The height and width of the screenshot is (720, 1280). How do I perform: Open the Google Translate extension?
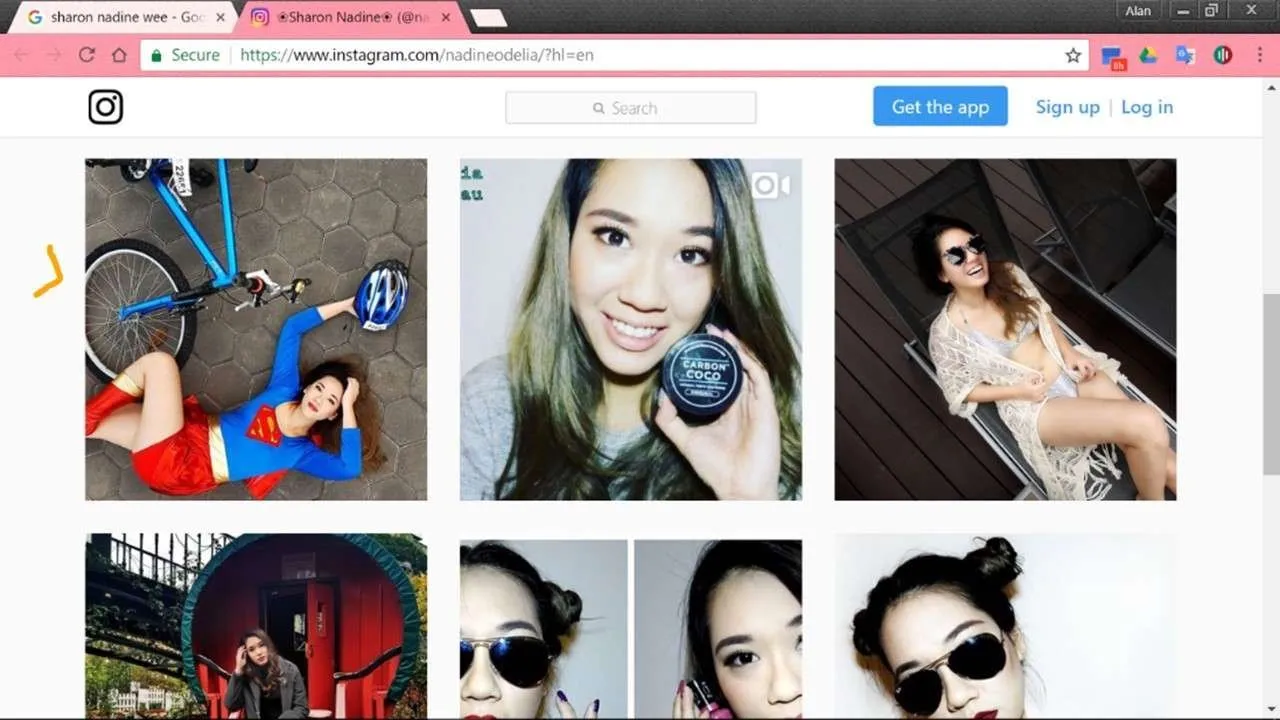(x=1185, y=55)
